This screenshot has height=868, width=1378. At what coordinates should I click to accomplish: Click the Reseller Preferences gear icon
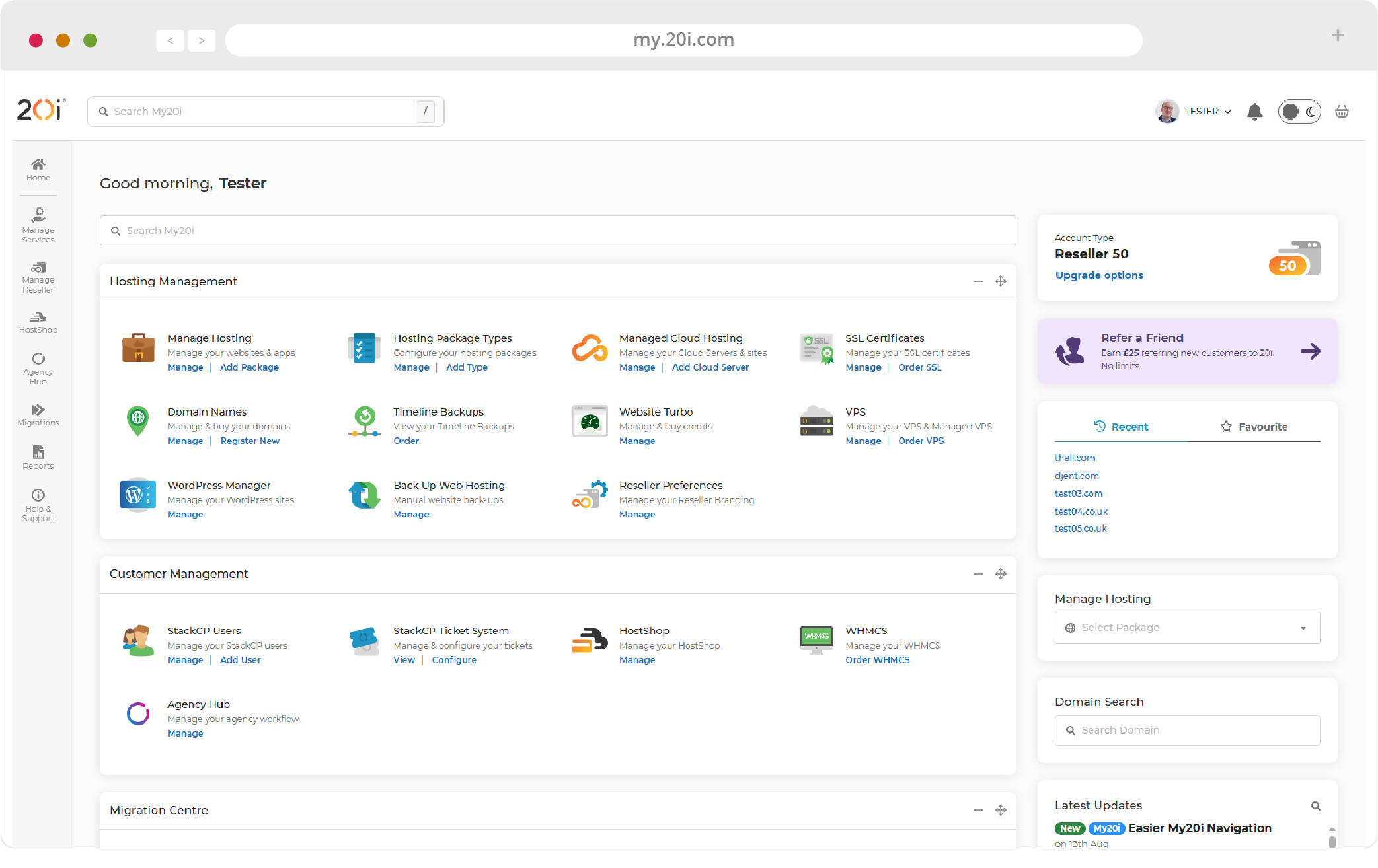[590, 494]
